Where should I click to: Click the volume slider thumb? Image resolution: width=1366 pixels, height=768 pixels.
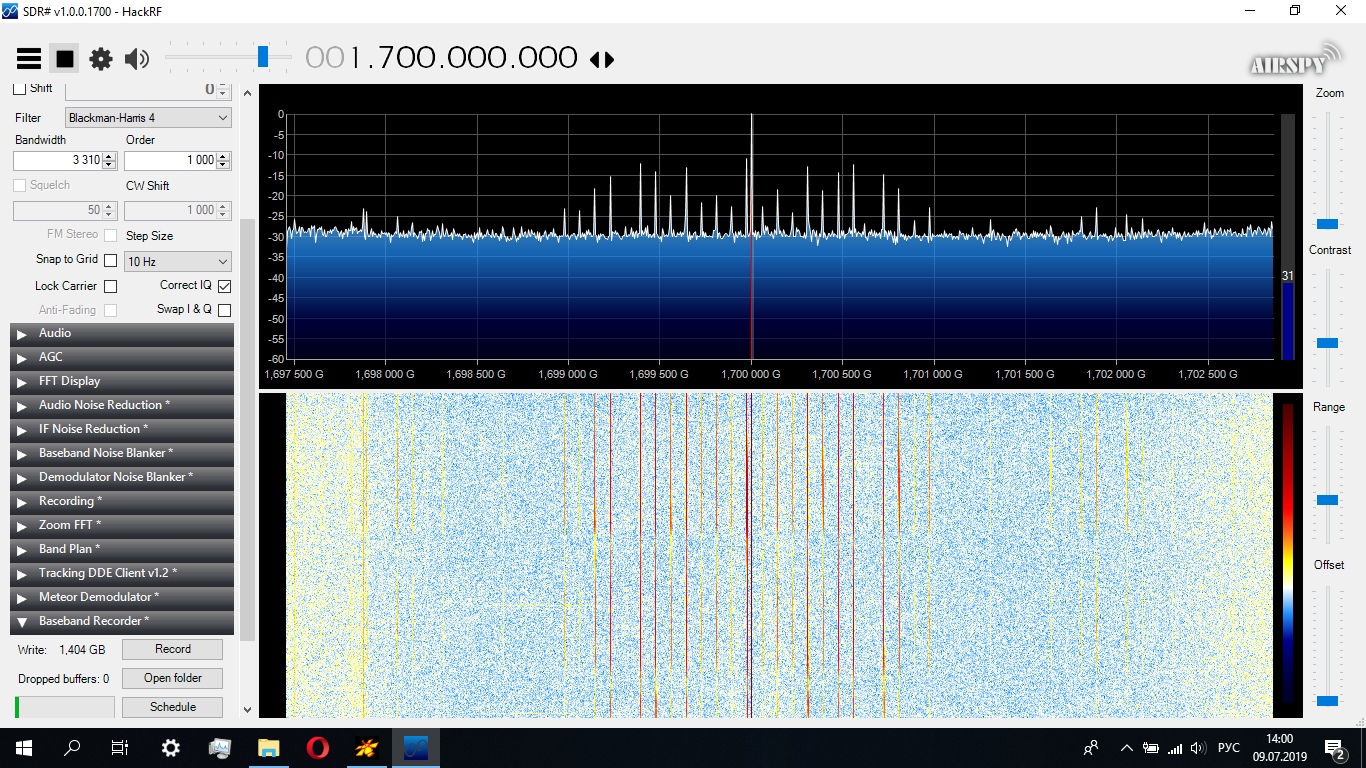[263, 56]
